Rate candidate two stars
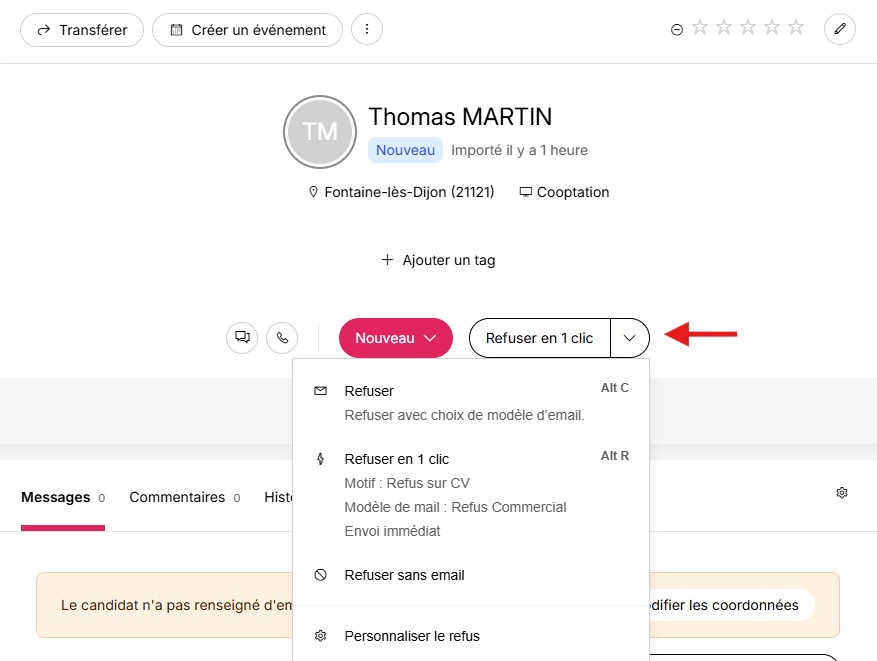The width and height of the screenshot is (877, 661). pos(724,27)
